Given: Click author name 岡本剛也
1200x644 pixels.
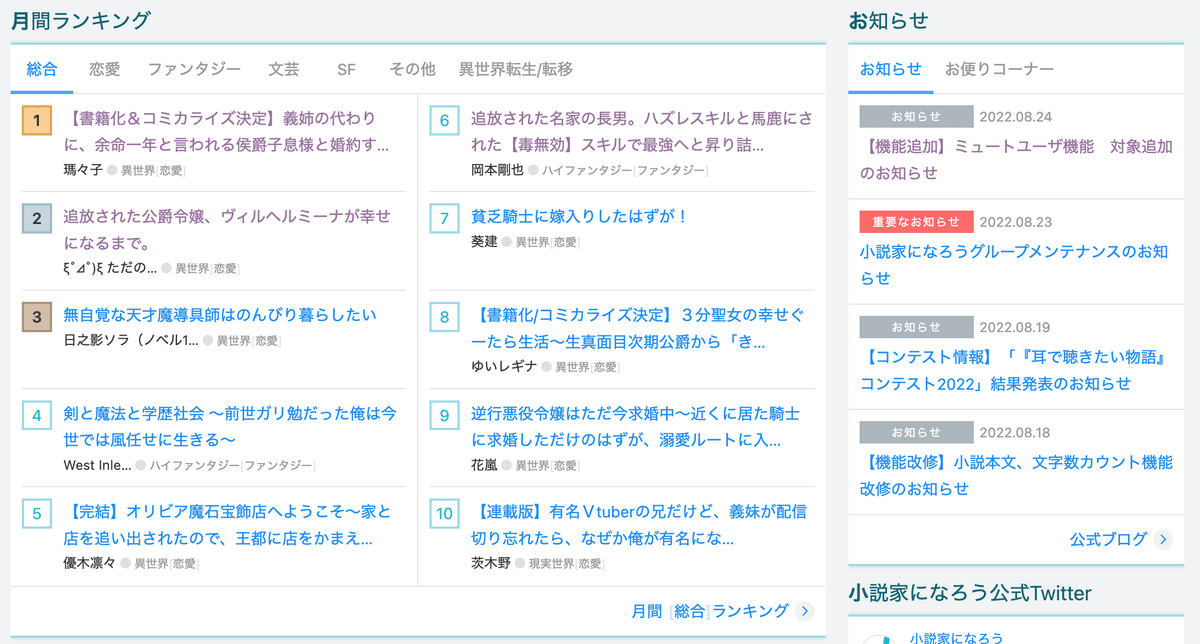Looking at the screenshot, I should click(497, 170).
